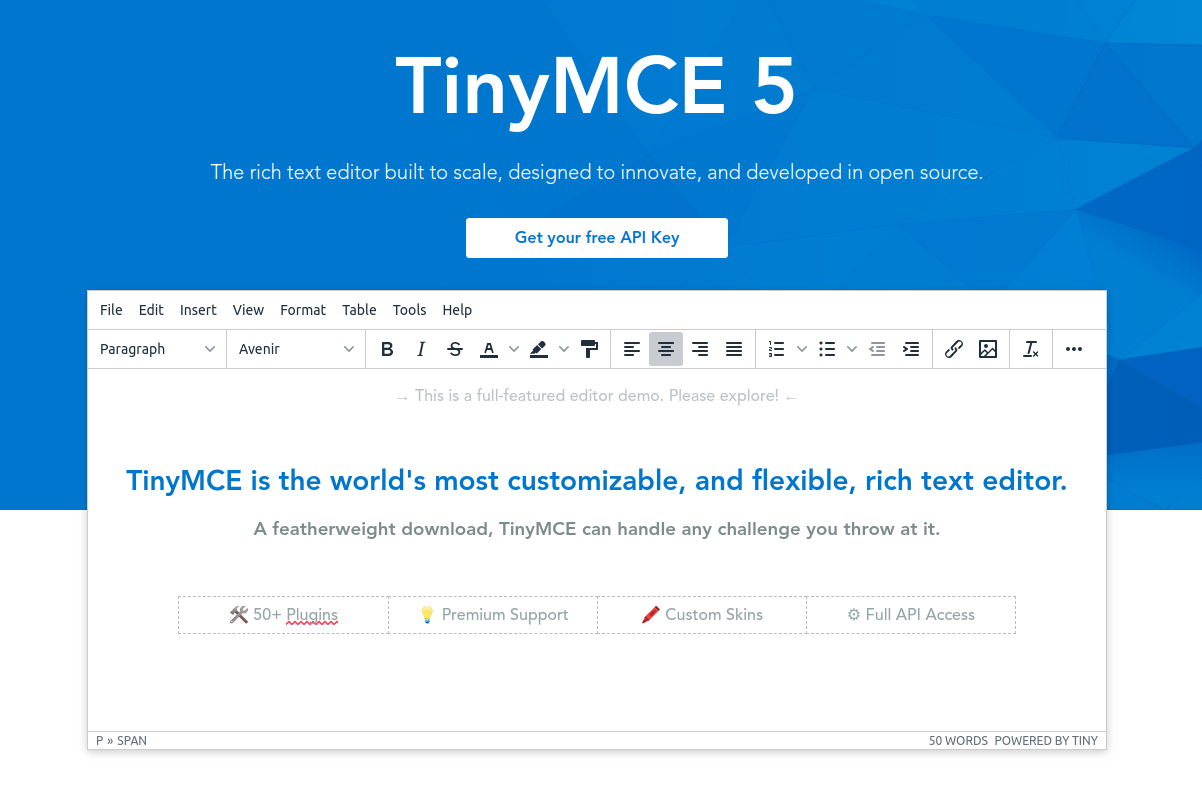Click the 50+ Plugins table cell
The image size is (1202, 788).
283,615
